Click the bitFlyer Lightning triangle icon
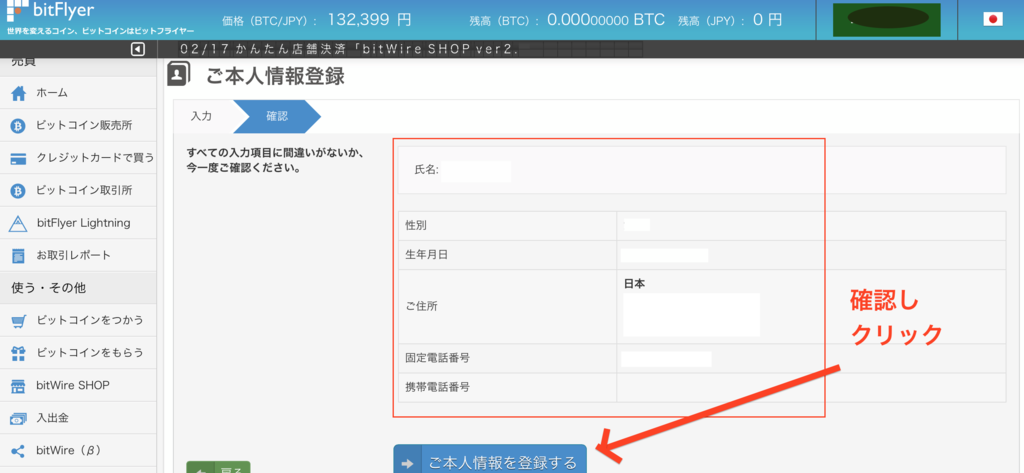The image size is (1024, 473). 18,223
